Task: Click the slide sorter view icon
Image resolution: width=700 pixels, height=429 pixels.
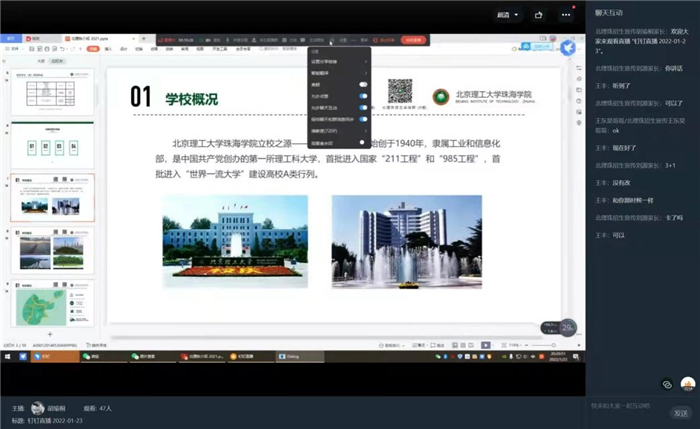Action: click(463, 345)
